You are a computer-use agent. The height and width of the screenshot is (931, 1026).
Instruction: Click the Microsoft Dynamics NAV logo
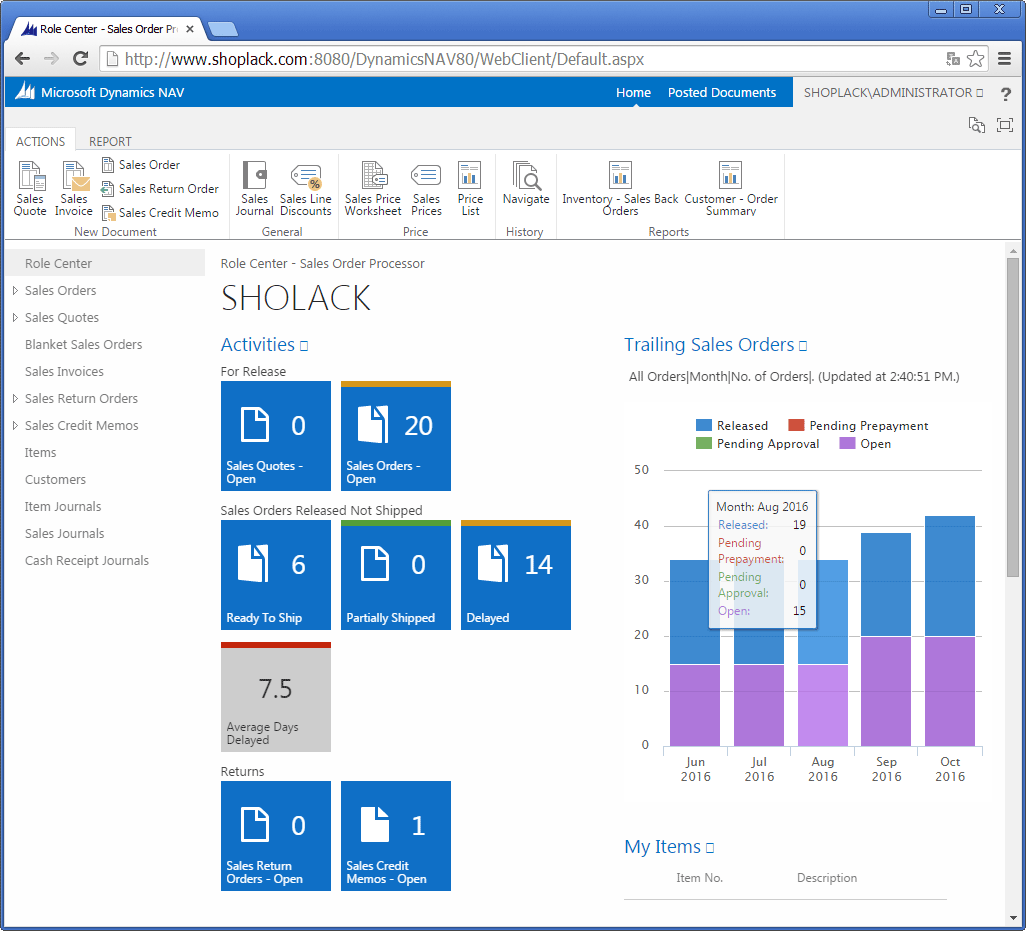click(x=25, y=92)
